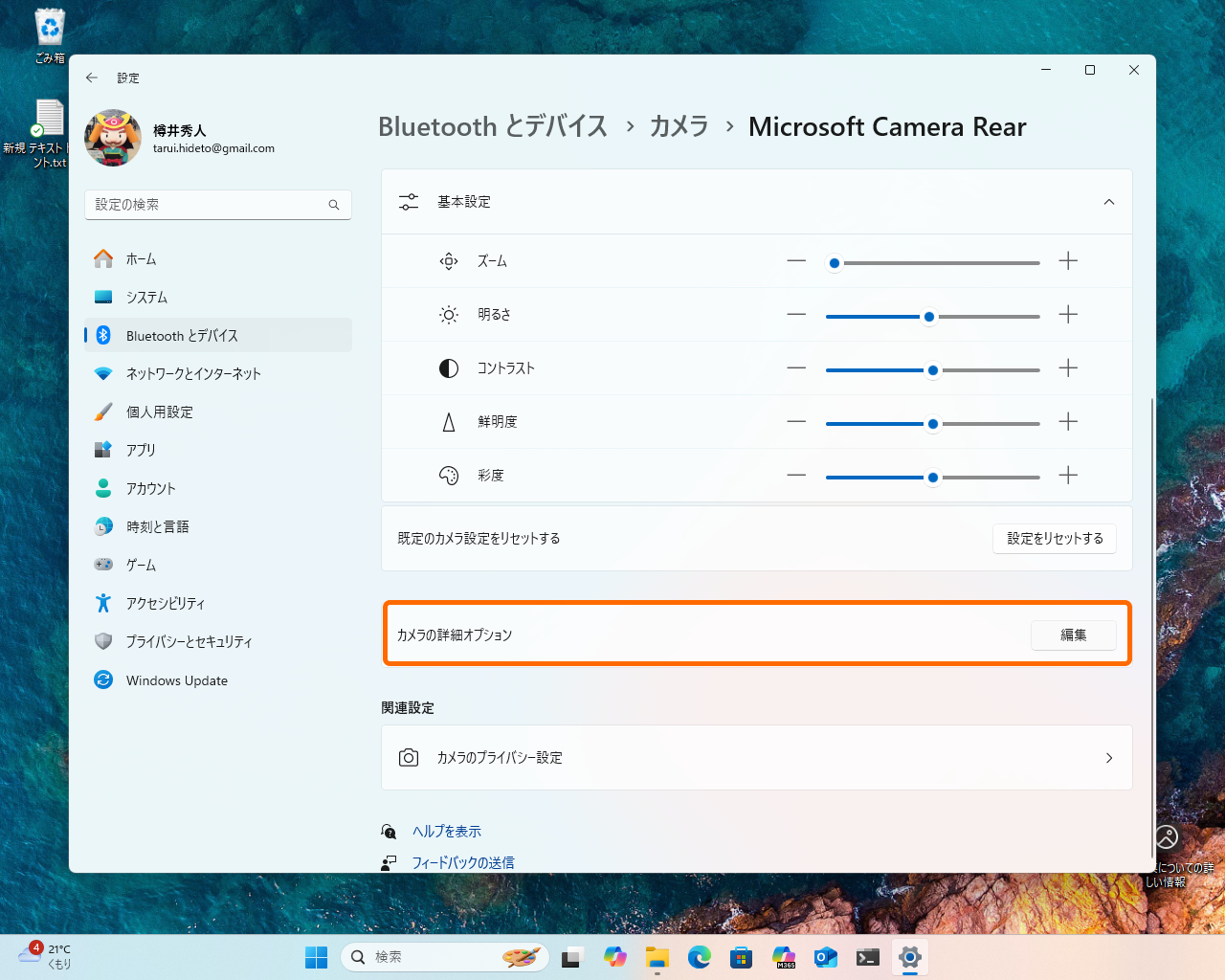Navigate to カメラ breadcrumb
Image resolution: width=1225 pixels, height=980 pixels.
point(679,127)
